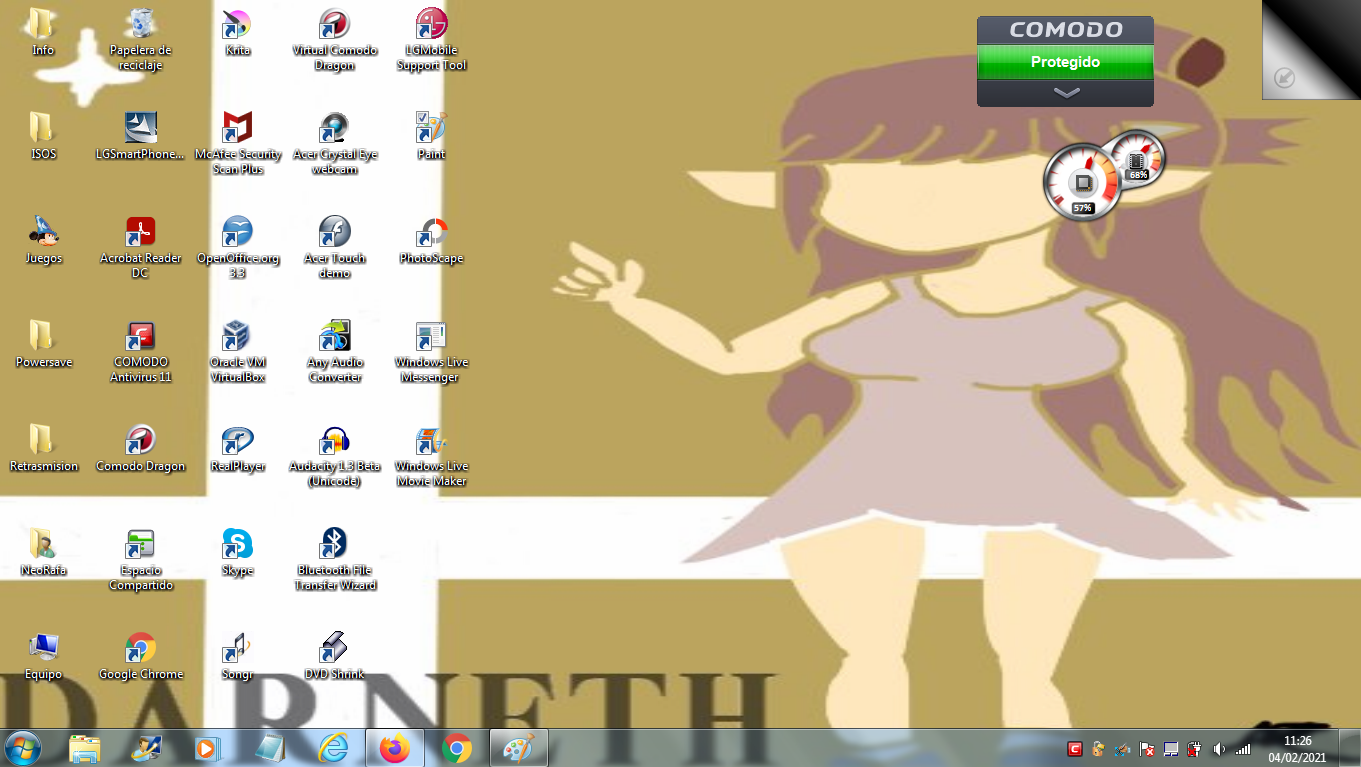Launch Windows Live Movie Maker shortcut
Image resolution: width=1361 pixels, height=767 pixels.
(431, 455)
